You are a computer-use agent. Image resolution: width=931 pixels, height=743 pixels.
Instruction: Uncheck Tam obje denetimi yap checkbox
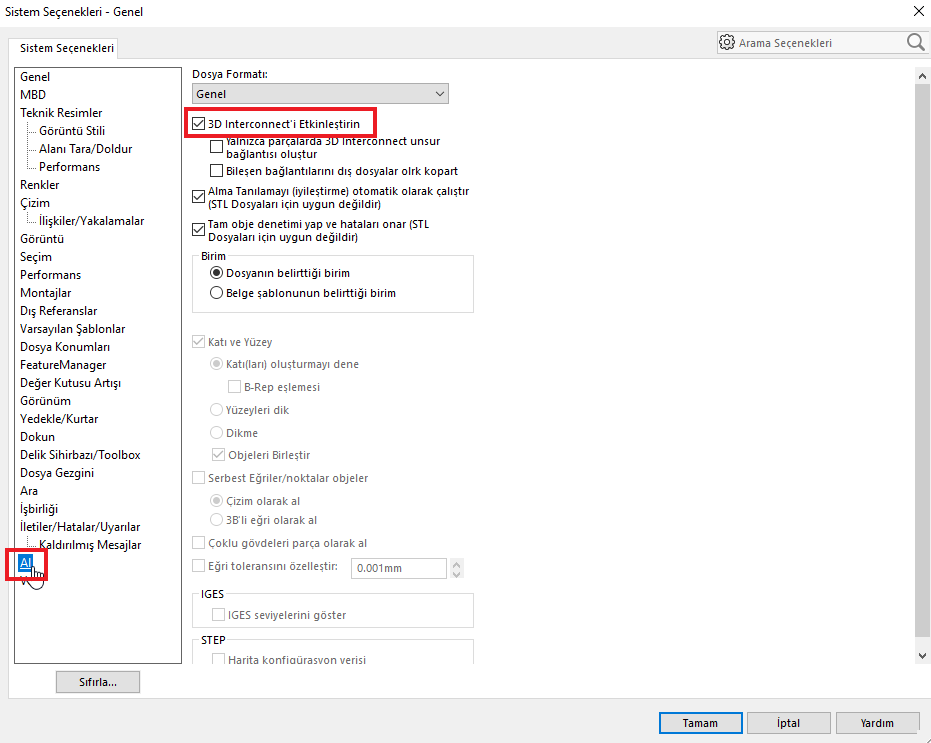[198, 230]
